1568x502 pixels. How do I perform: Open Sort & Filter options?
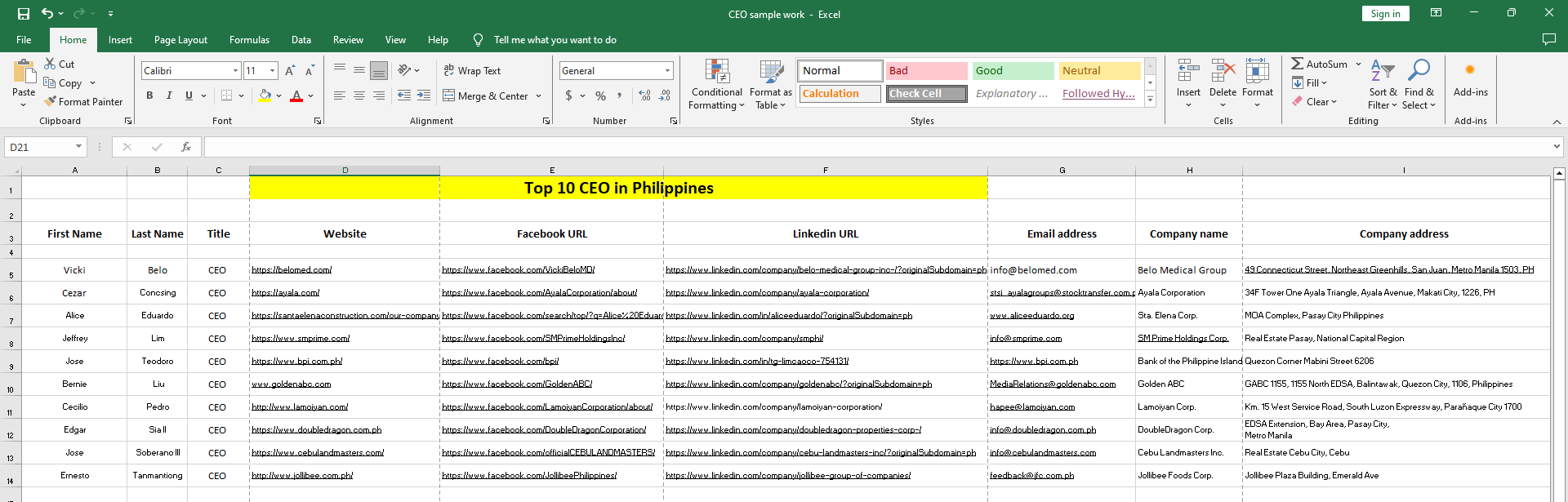(1383, 84)
